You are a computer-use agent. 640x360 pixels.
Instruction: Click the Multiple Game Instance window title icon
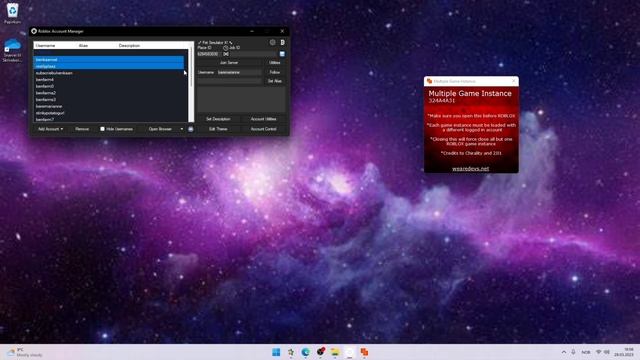click(x=429, y=81)
